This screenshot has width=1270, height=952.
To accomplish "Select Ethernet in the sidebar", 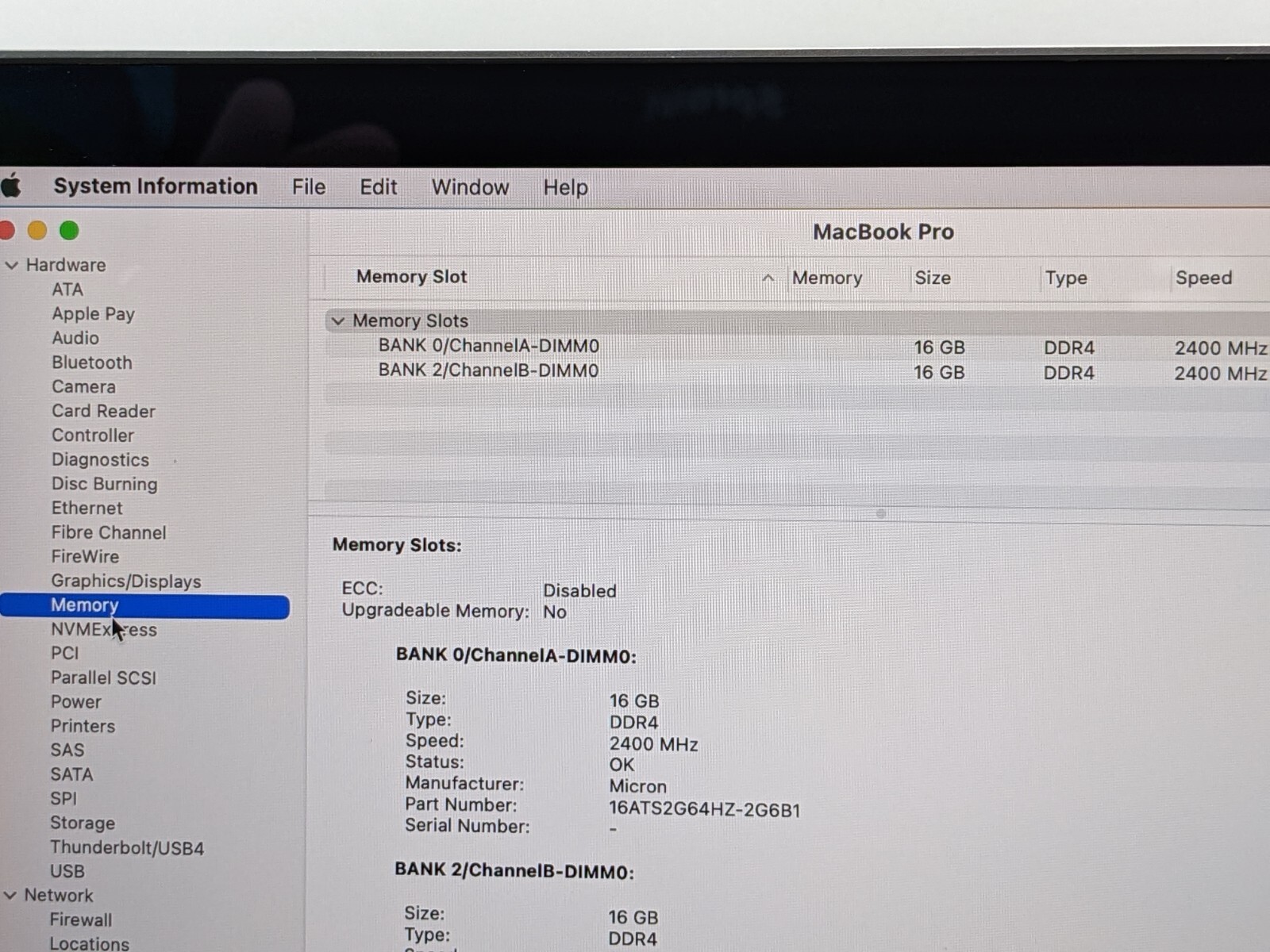I will click(x=87, y=509).
